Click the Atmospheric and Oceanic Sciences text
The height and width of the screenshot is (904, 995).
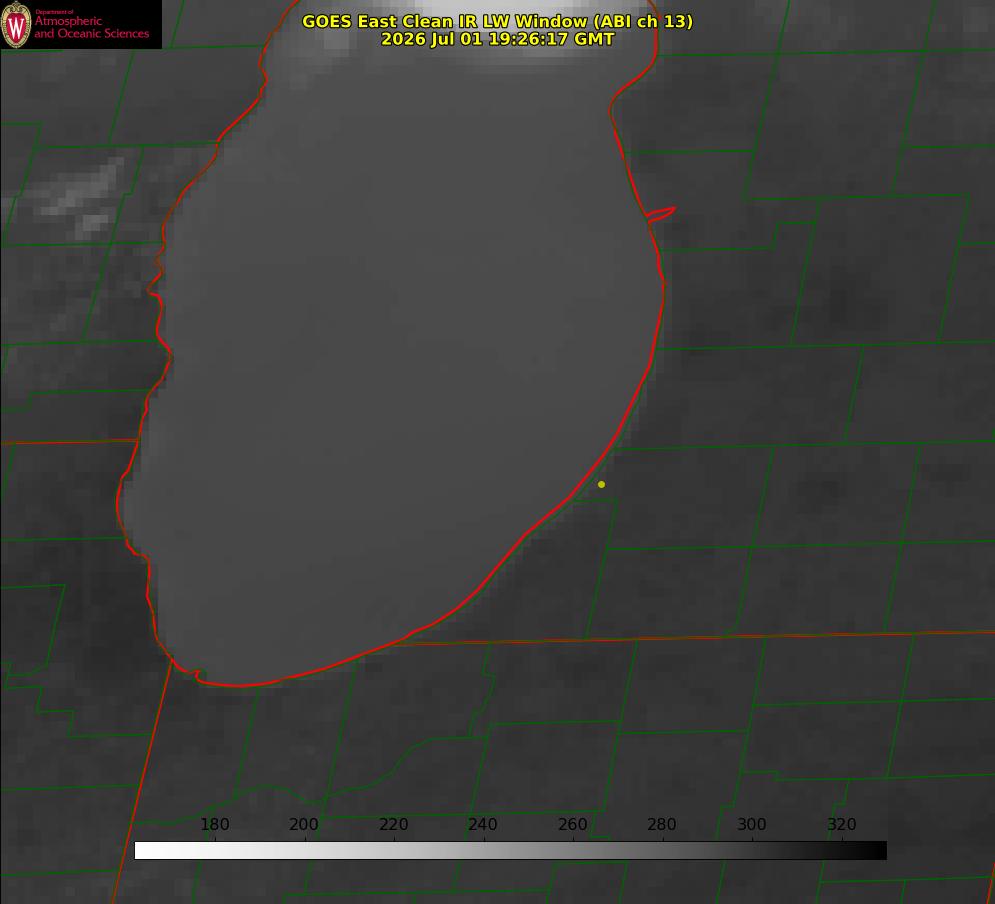click(x=91, y=27)
